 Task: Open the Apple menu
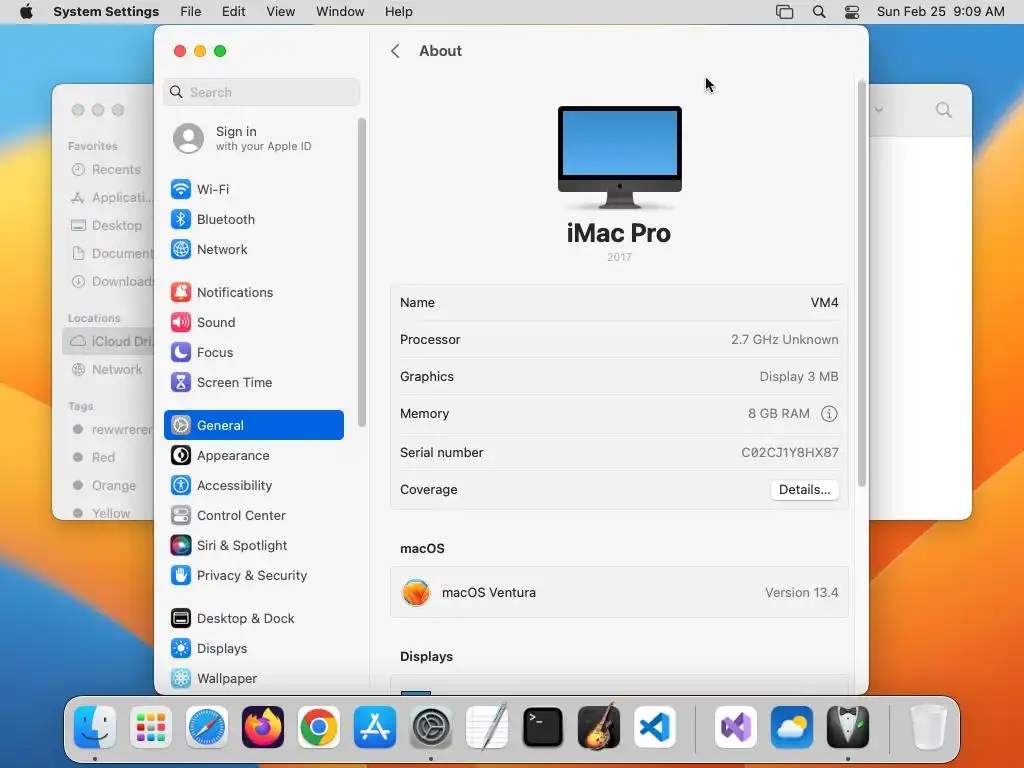26,12
